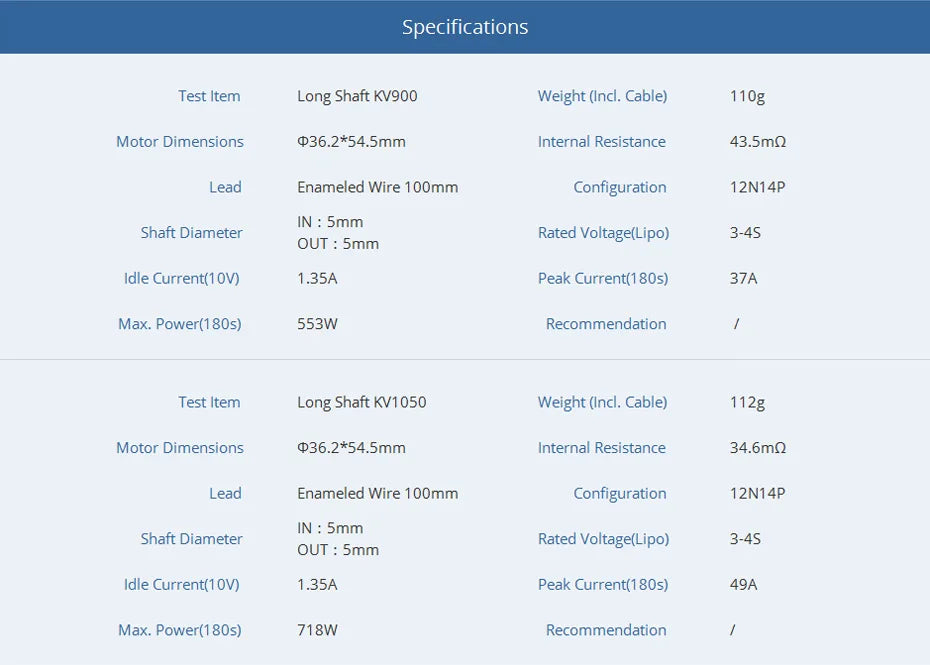
Task: Click the 49A peak current value
Action: click(x=743, y=584)
